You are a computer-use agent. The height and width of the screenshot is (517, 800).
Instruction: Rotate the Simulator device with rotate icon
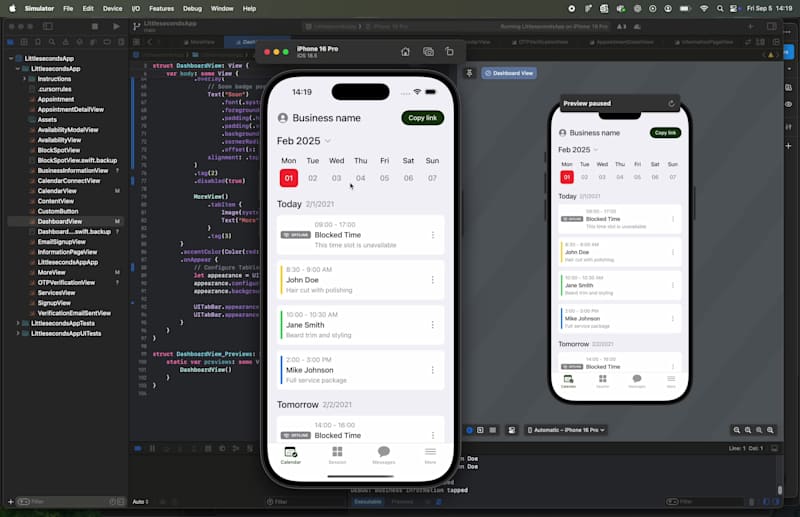449,52
